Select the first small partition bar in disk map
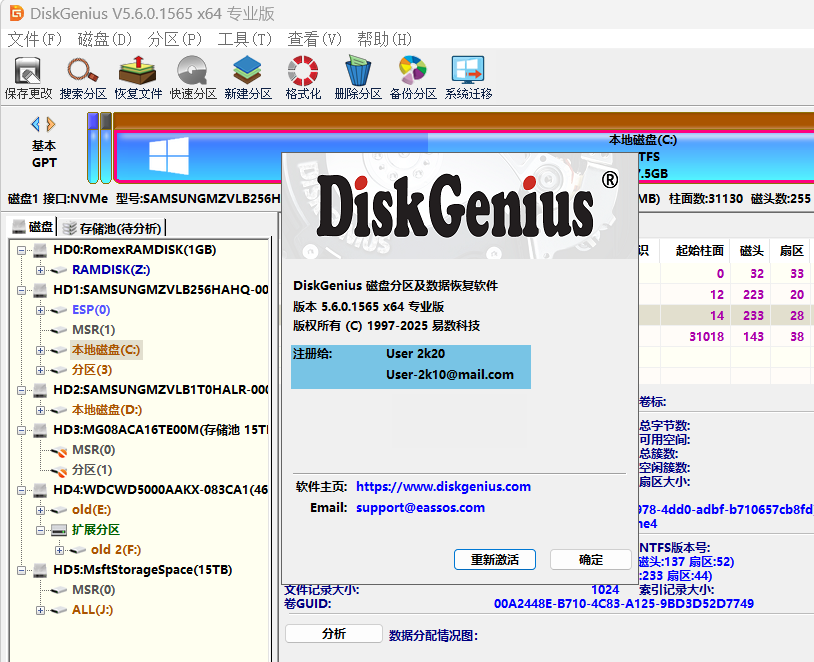Screen dimensions: 814x662 point(93,148)
